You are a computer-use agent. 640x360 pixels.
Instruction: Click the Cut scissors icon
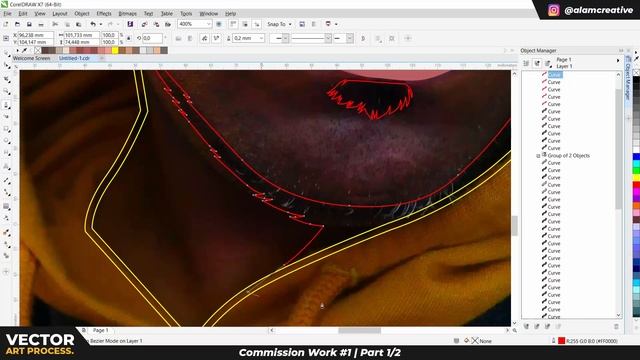coord(55,24)
